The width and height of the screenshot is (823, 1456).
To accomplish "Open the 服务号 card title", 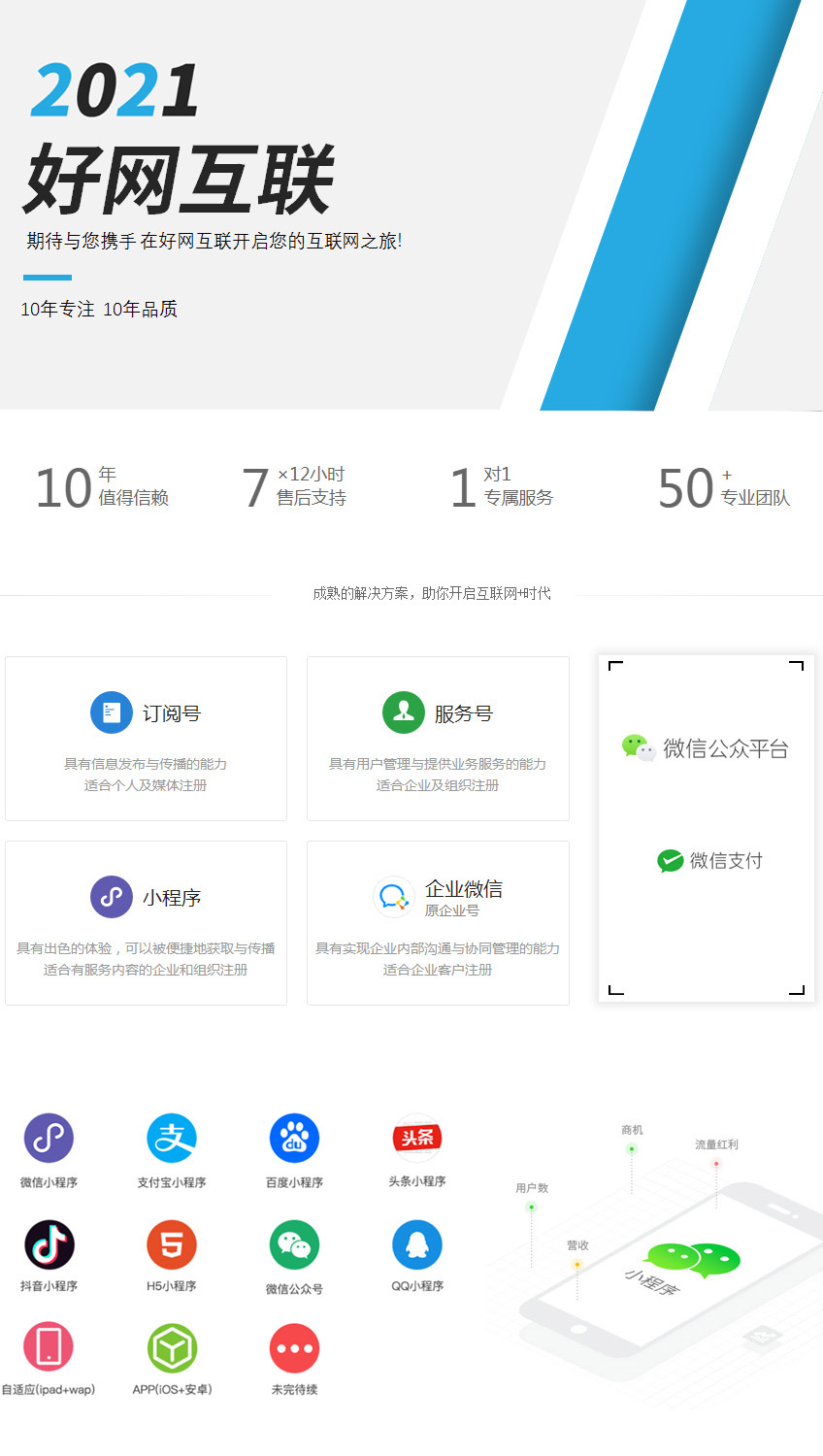I will pos(464,713).
